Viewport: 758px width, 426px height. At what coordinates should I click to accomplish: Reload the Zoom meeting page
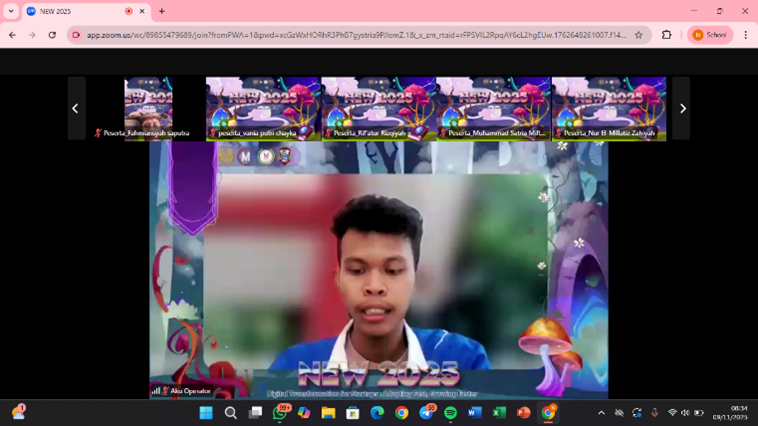click(52, 35)
